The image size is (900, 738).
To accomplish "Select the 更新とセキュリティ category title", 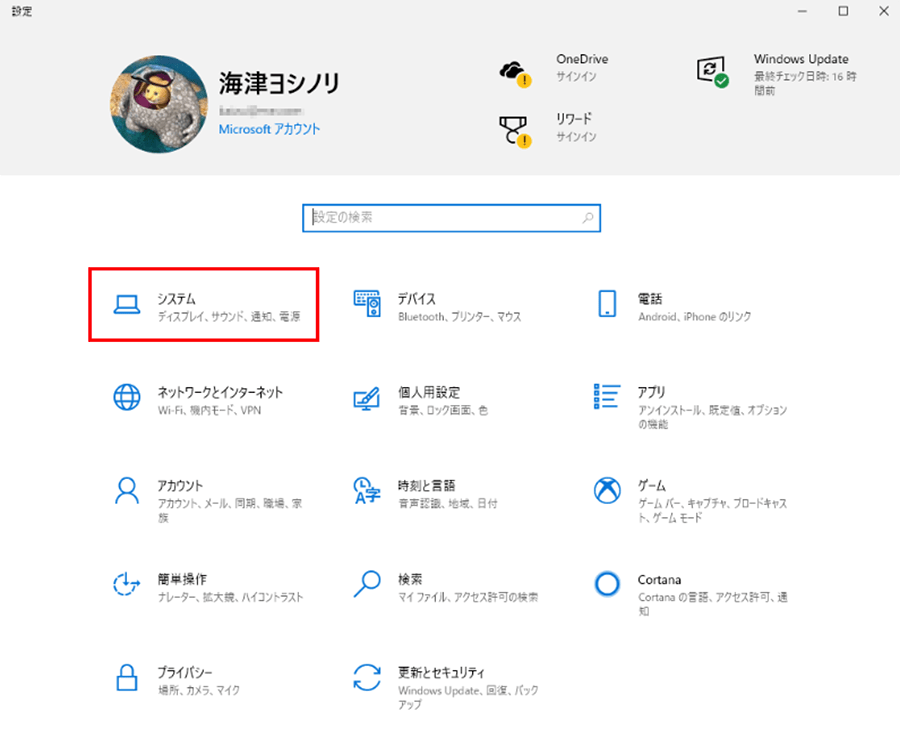I will tap(441, 673).
